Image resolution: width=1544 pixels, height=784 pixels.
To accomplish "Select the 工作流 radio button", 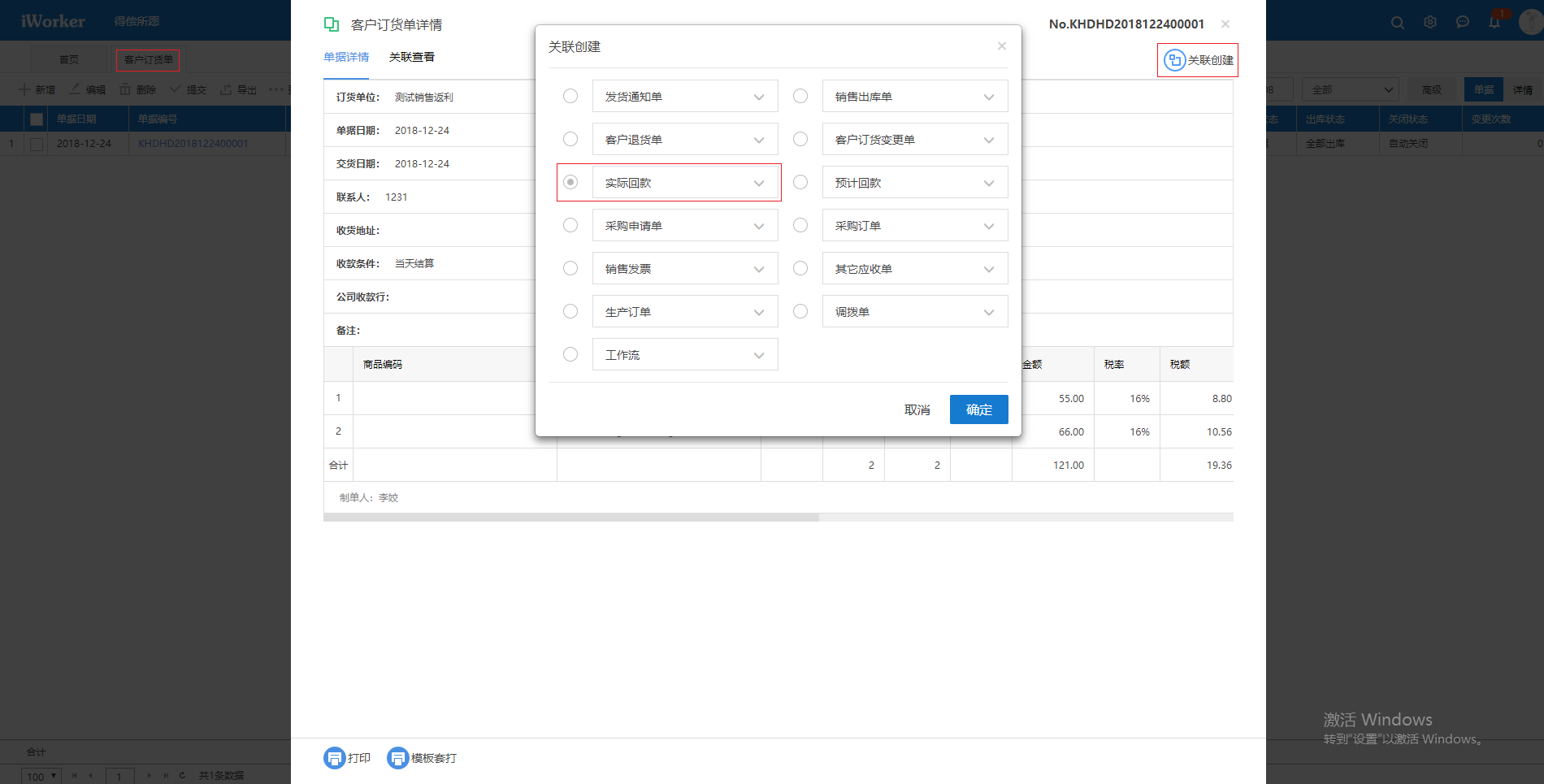I will tap(570, 354).
